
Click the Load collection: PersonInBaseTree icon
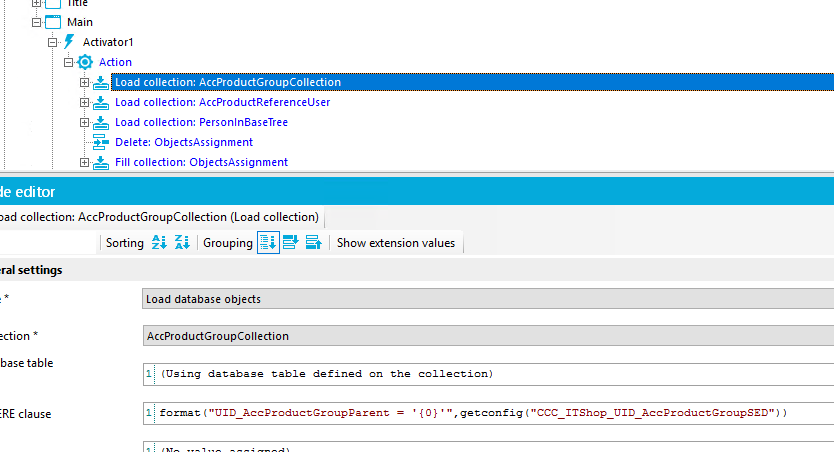pos(101,122)
